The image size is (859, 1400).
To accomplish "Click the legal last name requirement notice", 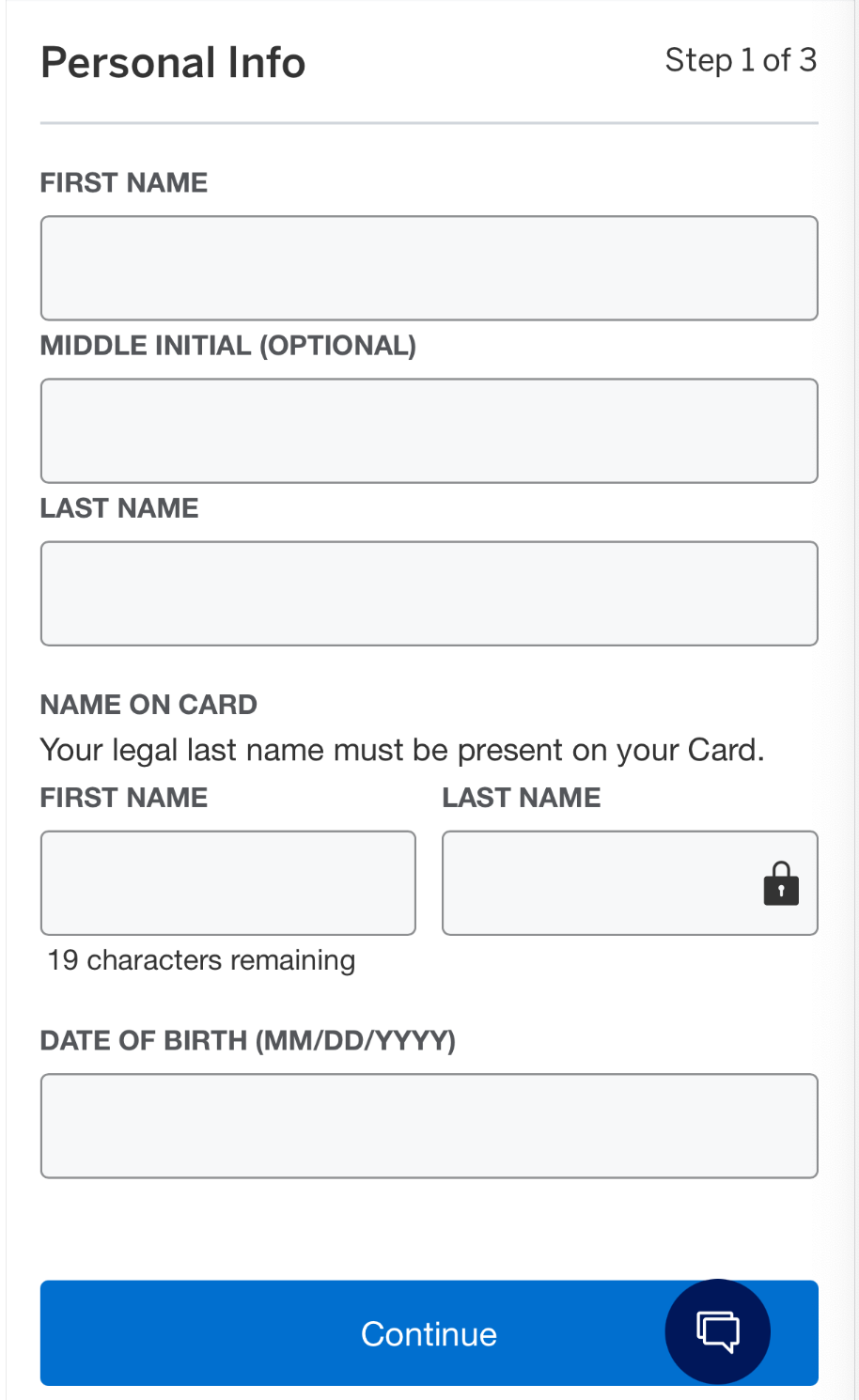I will [402, 750].
